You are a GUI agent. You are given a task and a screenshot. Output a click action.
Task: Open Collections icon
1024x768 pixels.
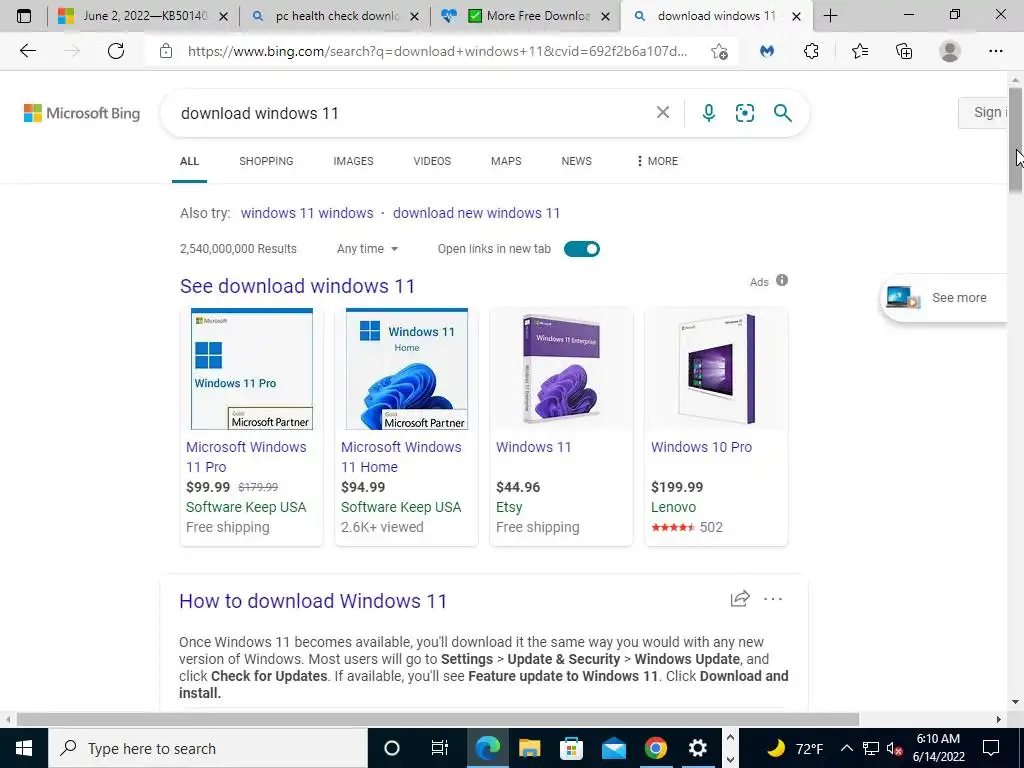tap(904, 51)
